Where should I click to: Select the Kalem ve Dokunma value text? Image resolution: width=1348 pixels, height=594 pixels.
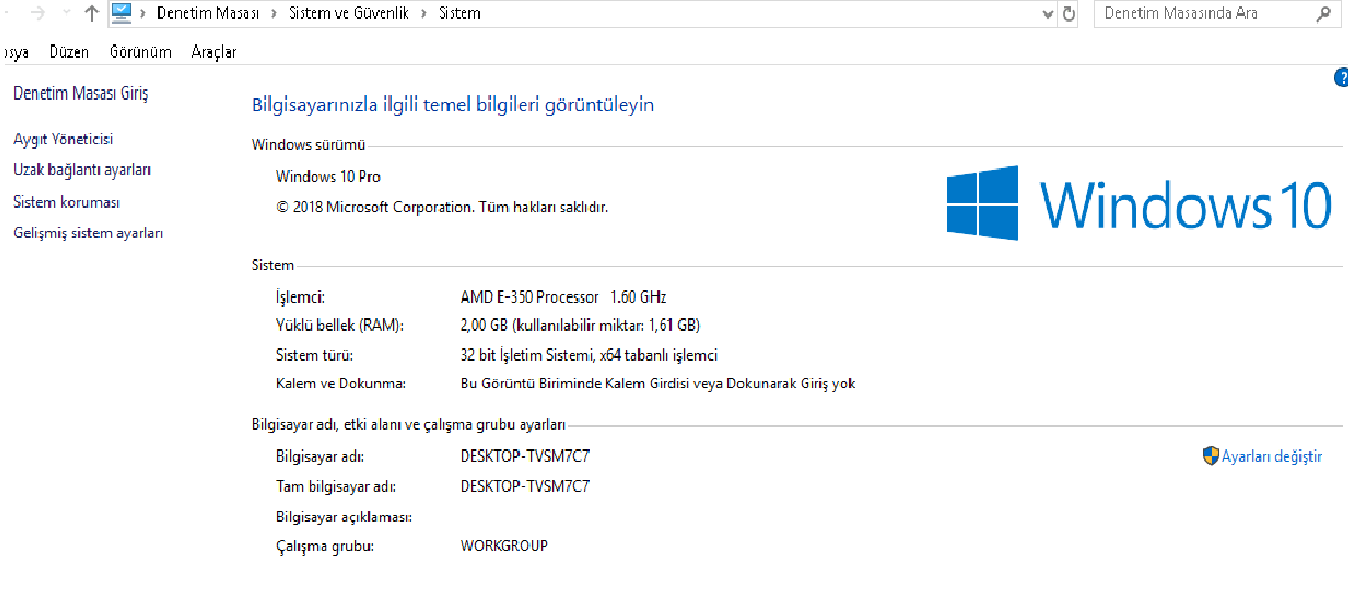click(x=658, y=383)
